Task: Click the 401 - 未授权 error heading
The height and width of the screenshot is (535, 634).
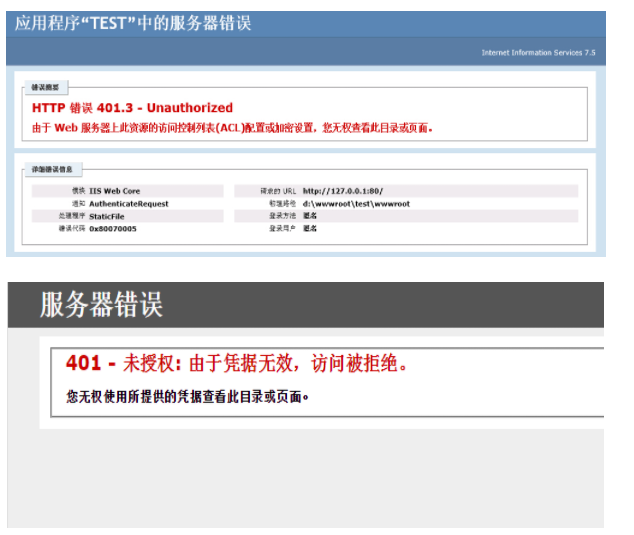Action: tap(236, 363)
